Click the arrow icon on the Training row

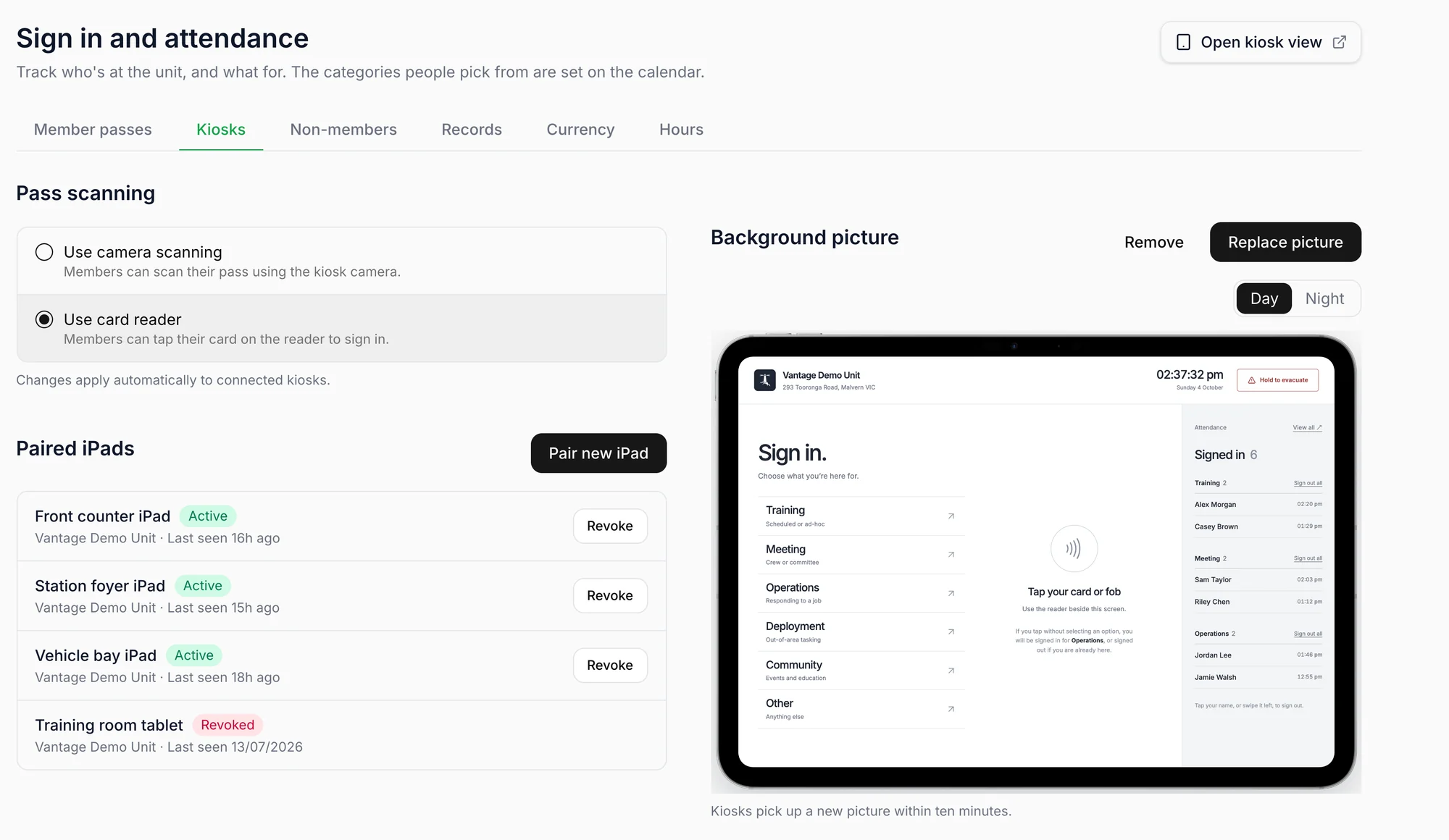(x=951, y=516)
